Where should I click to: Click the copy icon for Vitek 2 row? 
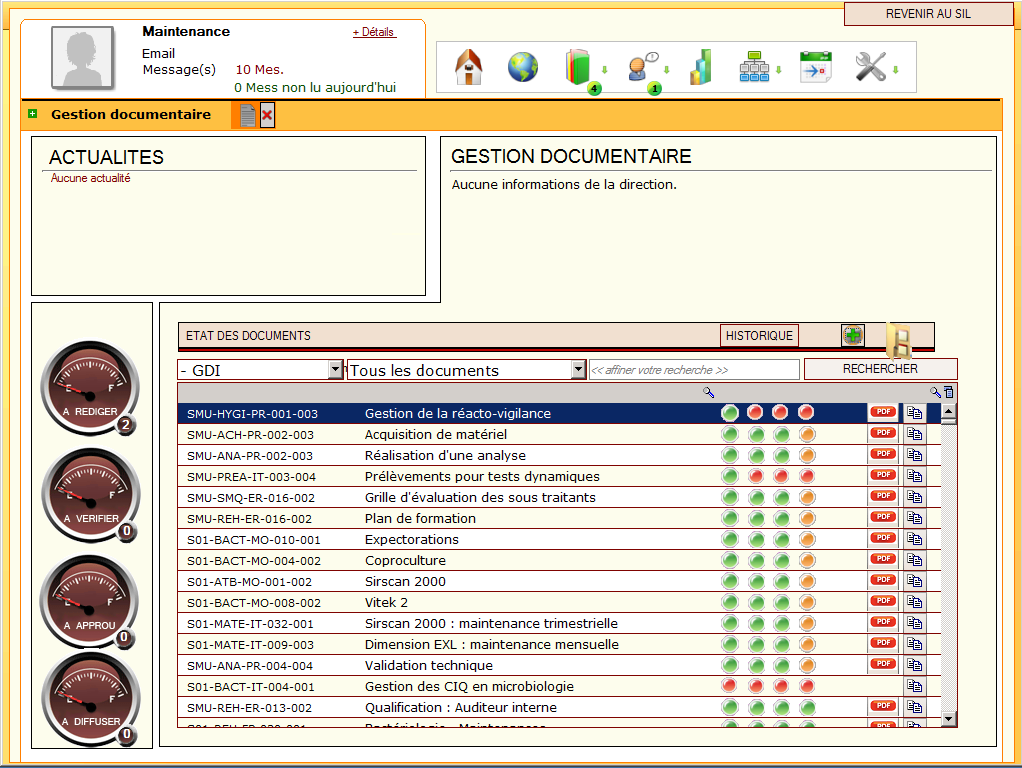[915, 602]
